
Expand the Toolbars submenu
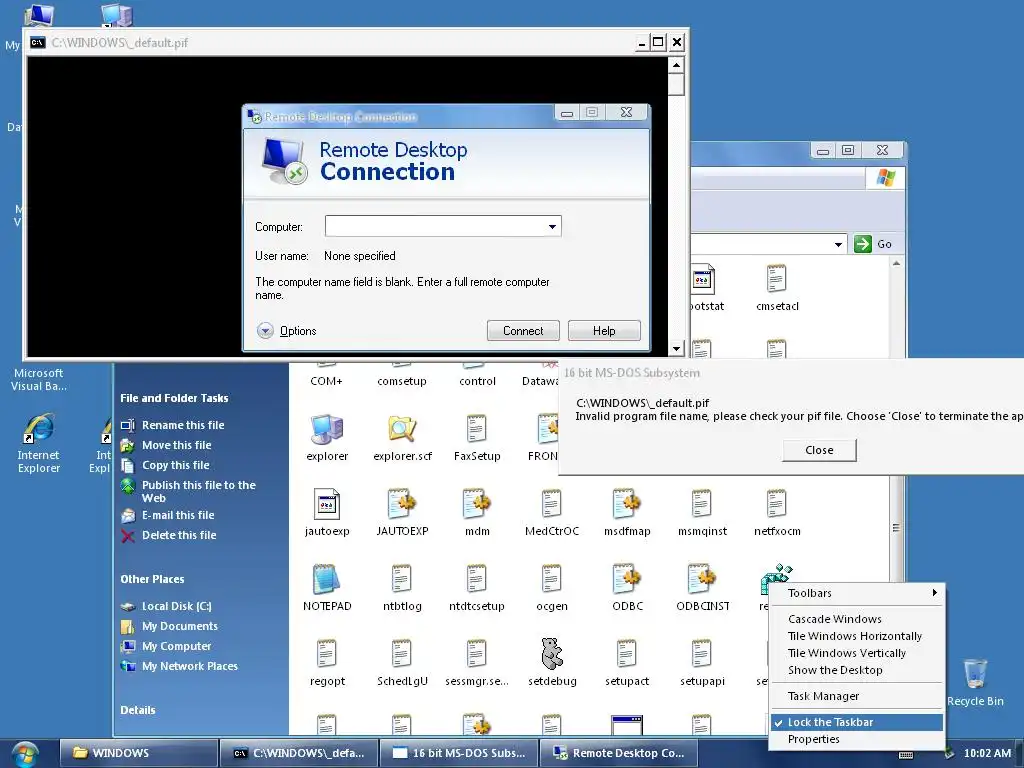coord(857,593)
